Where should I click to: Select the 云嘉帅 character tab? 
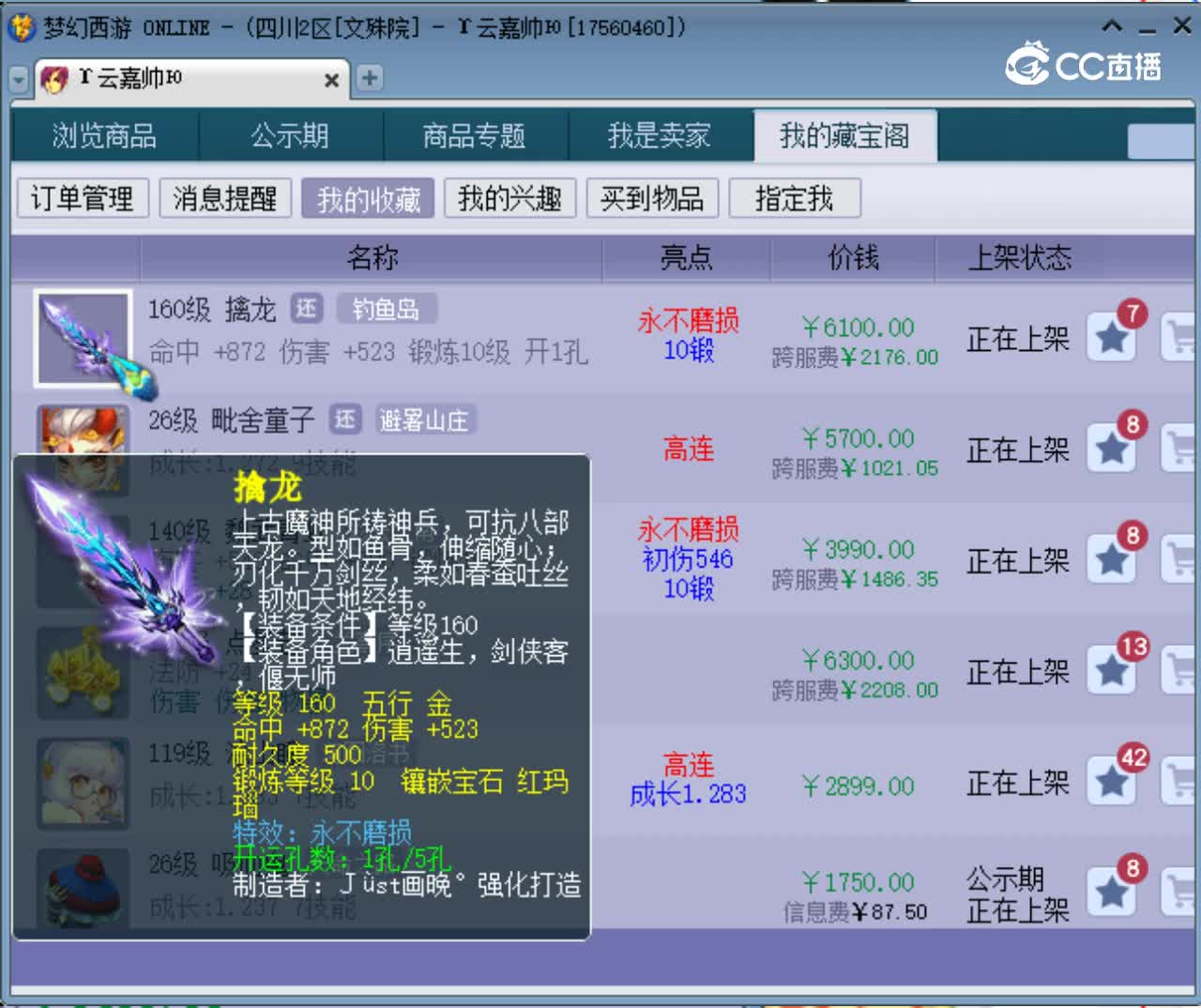point(192,78)
